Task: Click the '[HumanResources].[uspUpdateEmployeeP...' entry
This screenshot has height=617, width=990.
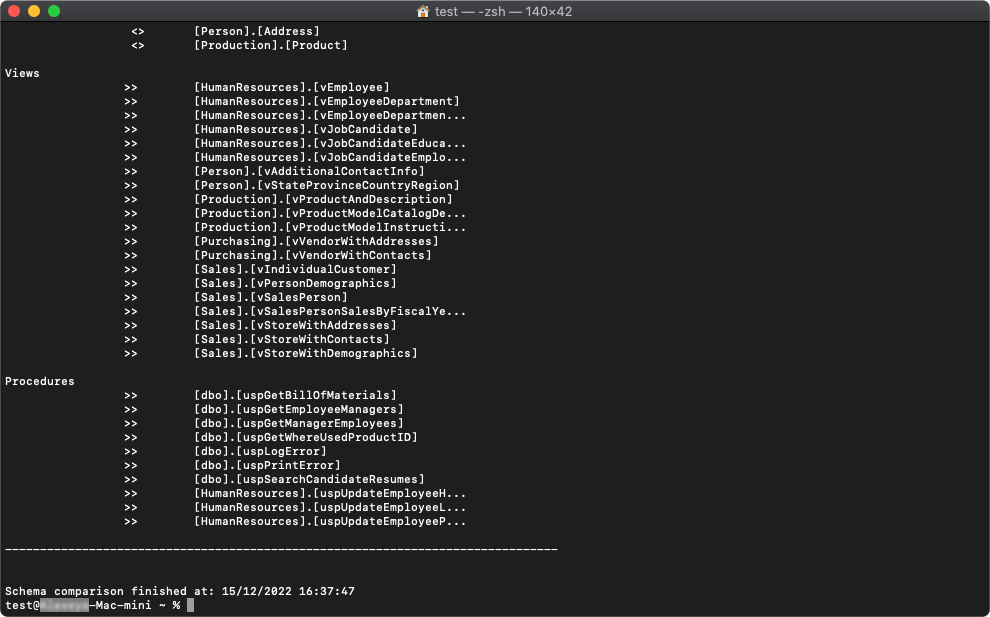Action: click(x=330, y=521)
